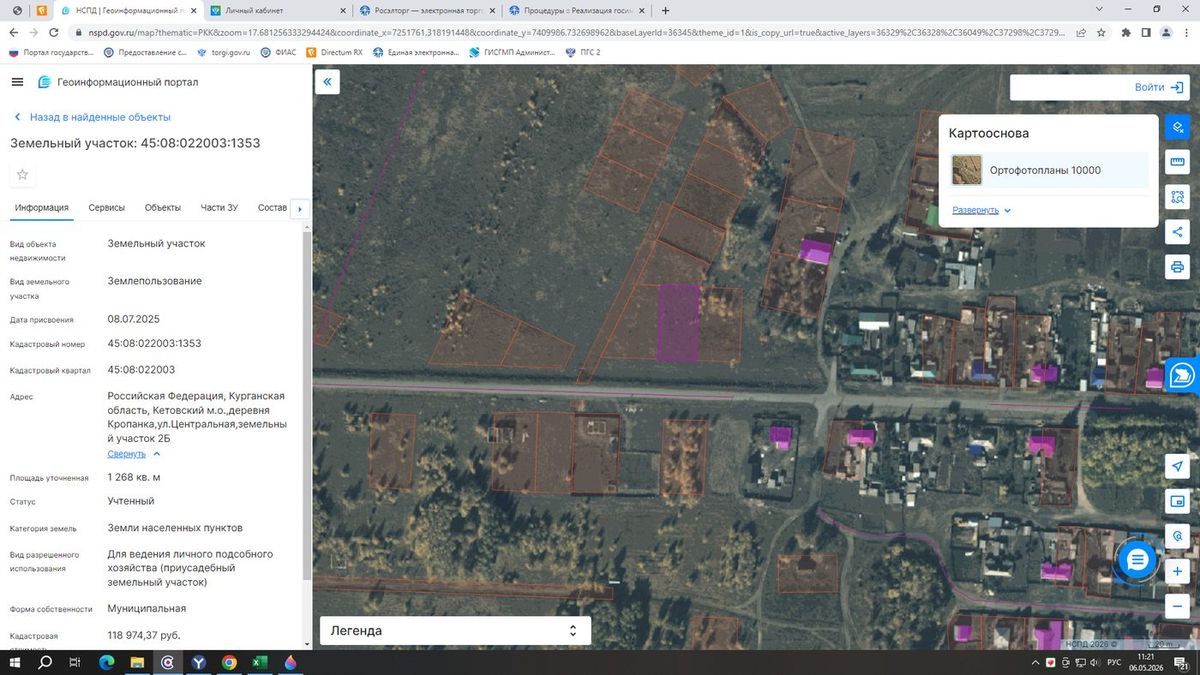Open the Directum RX bookmark
The width and height of the screenshot is (1200, 675).
coord(335,52)
